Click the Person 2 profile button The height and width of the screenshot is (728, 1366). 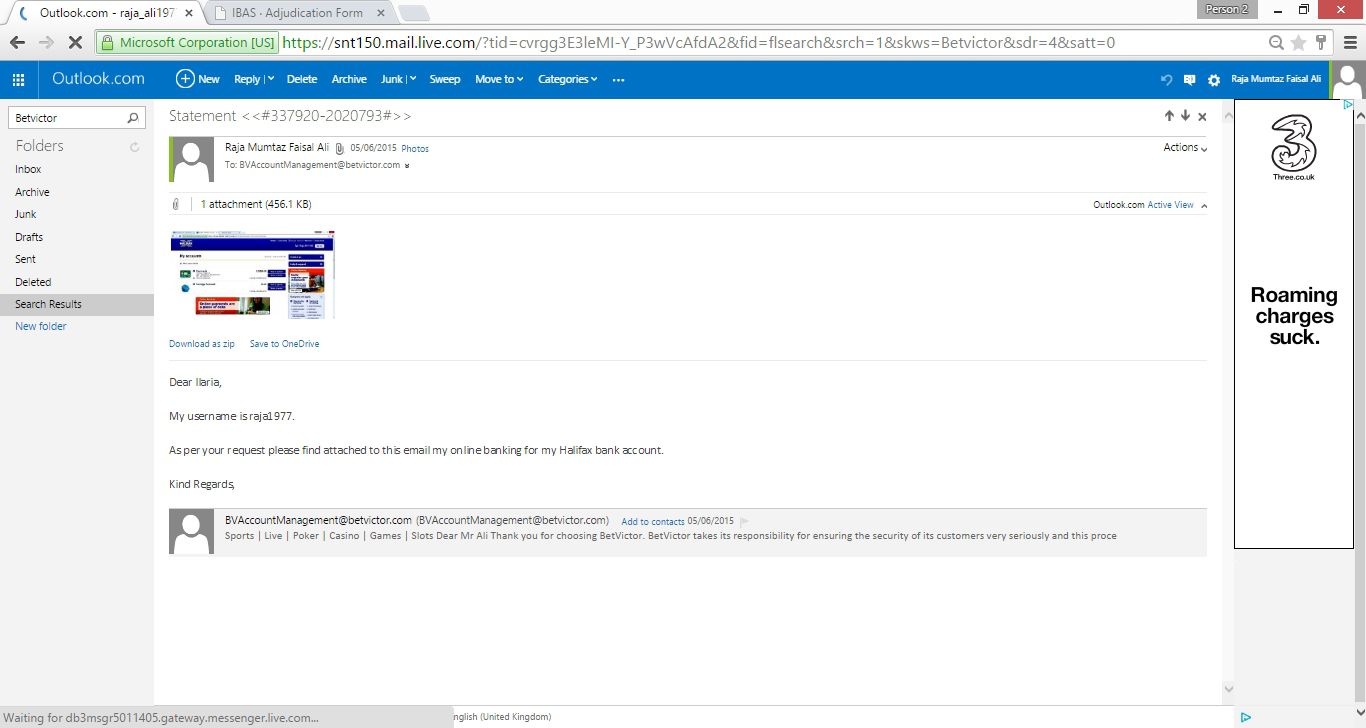[x=1227, y=9]
